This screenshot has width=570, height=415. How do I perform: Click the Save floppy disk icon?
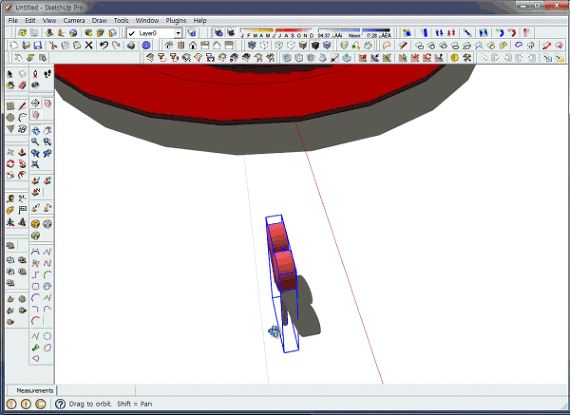(37, 45)
